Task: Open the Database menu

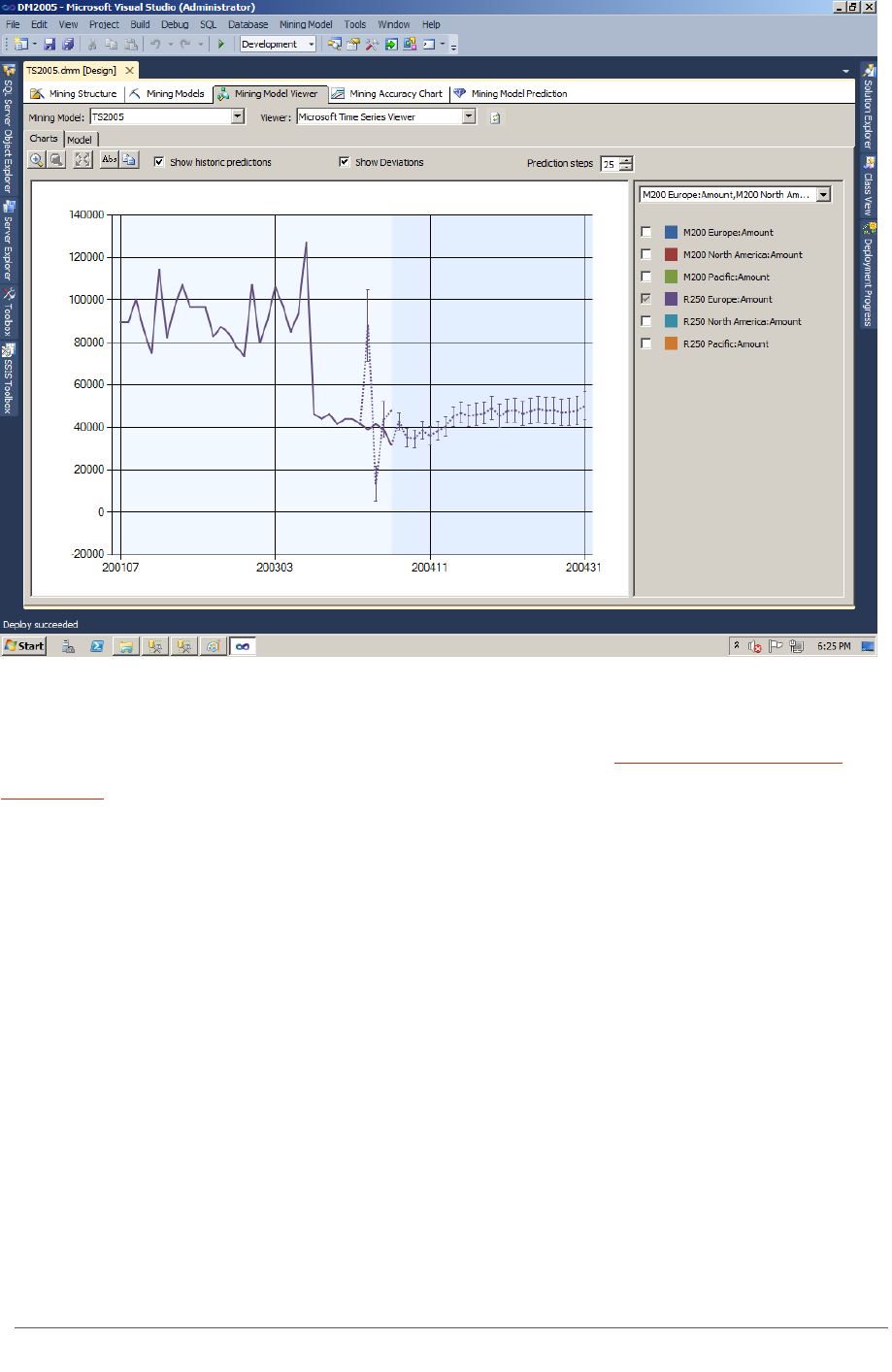Action: 248,24
